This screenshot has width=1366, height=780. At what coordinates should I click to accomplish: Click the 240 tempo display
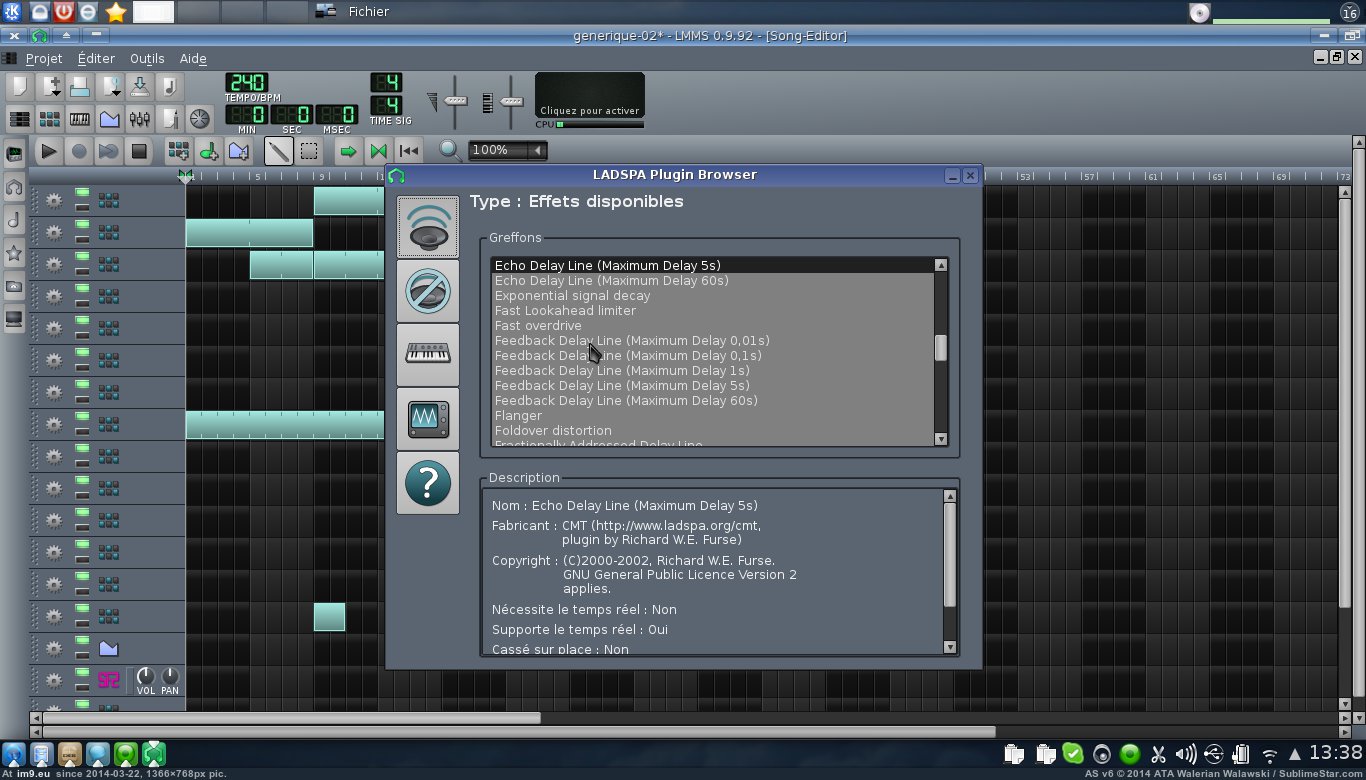pos(246,82)
